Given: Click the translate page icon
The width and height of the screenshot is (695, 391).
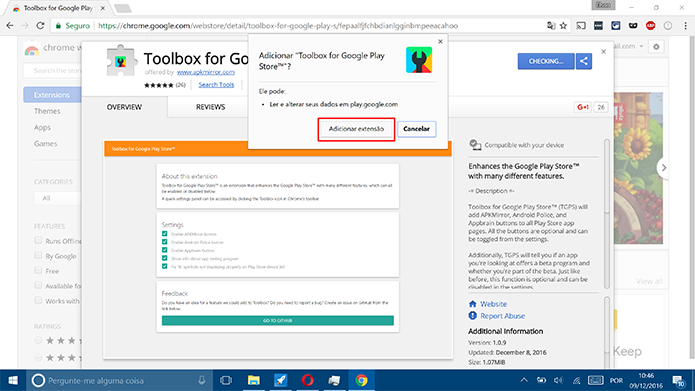Looking at the screenshot, I should click(x=551, y=26).
